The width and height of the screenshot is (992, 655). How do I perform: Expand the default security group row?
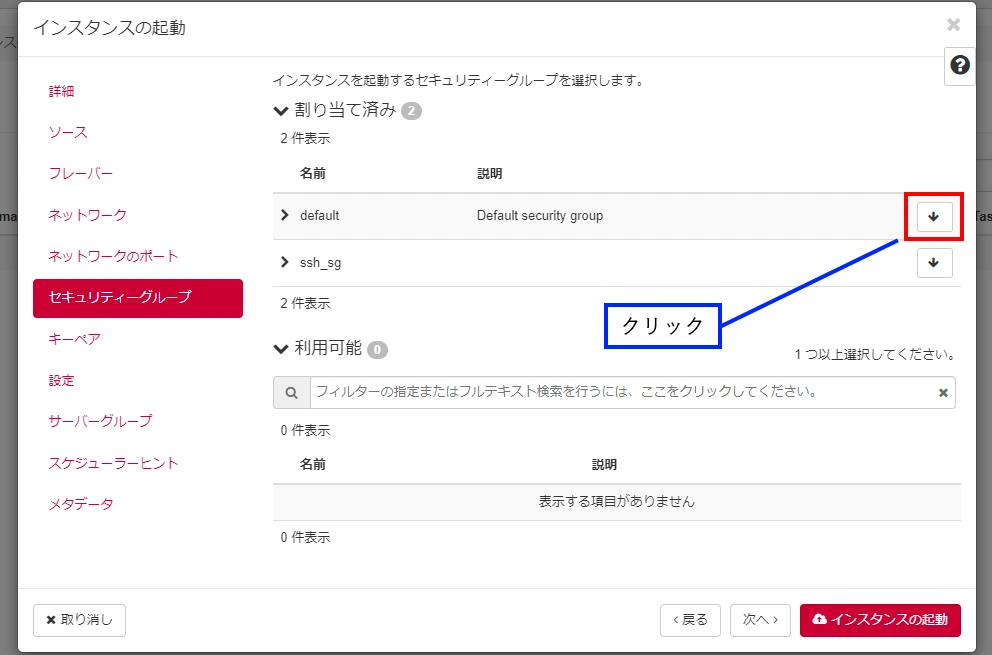[x=285, y=215]
